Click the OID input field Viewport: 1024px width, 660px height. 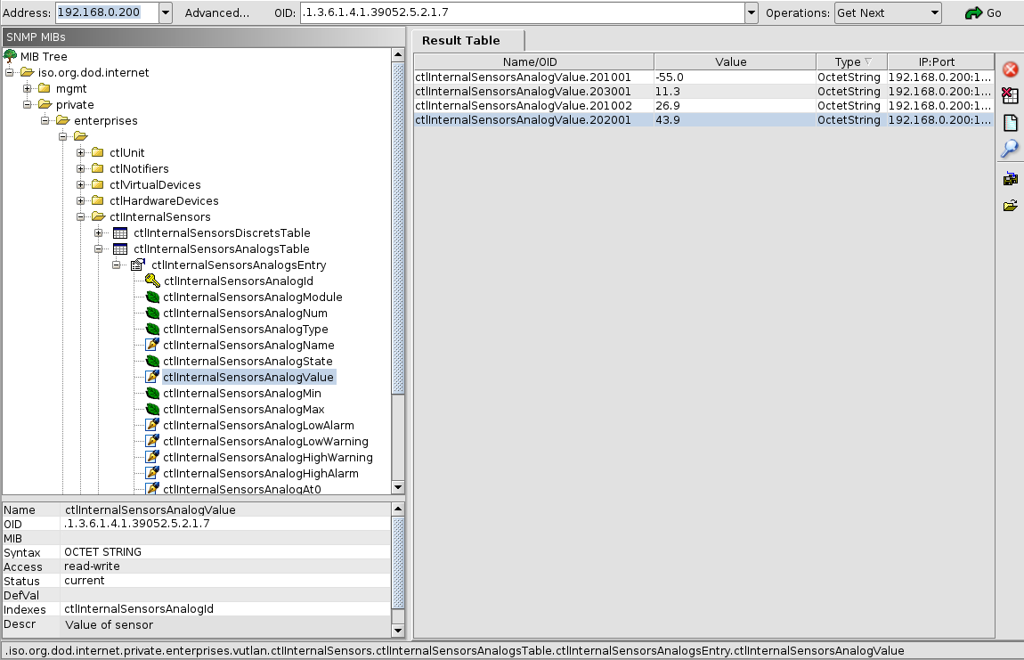pos(522,12)
